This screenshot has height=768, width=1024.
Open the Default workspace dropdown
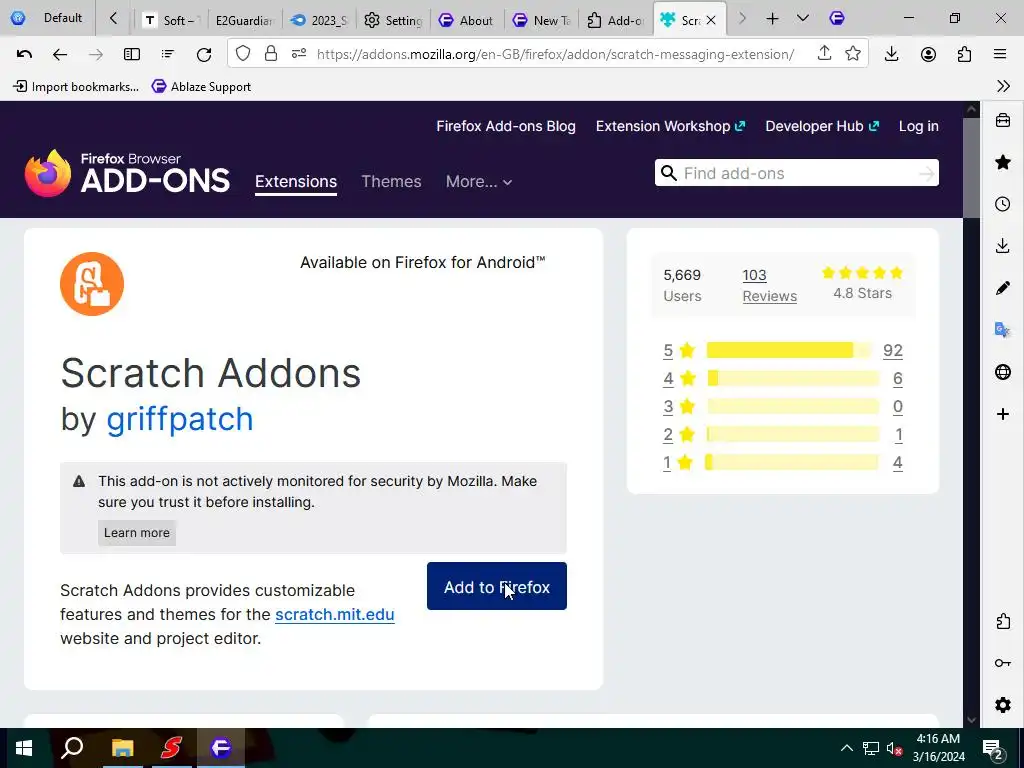(47, 18)
